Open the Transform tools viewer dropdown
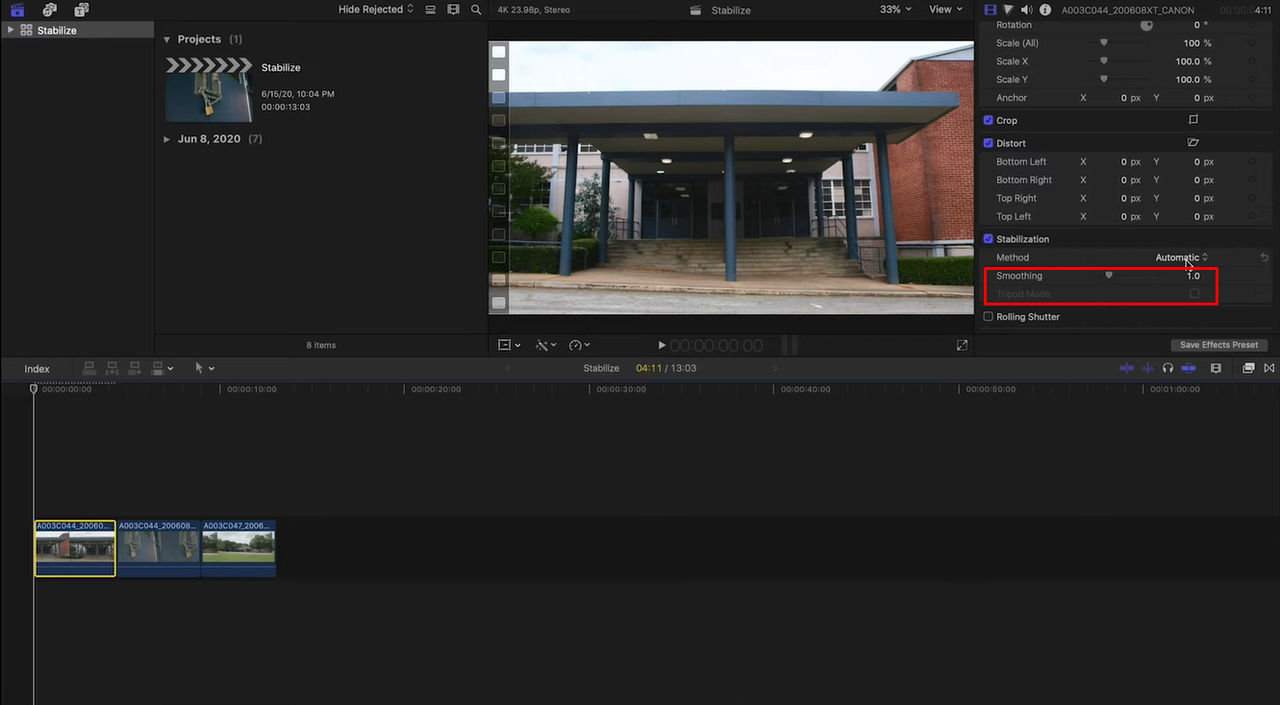 coord(509,345)
